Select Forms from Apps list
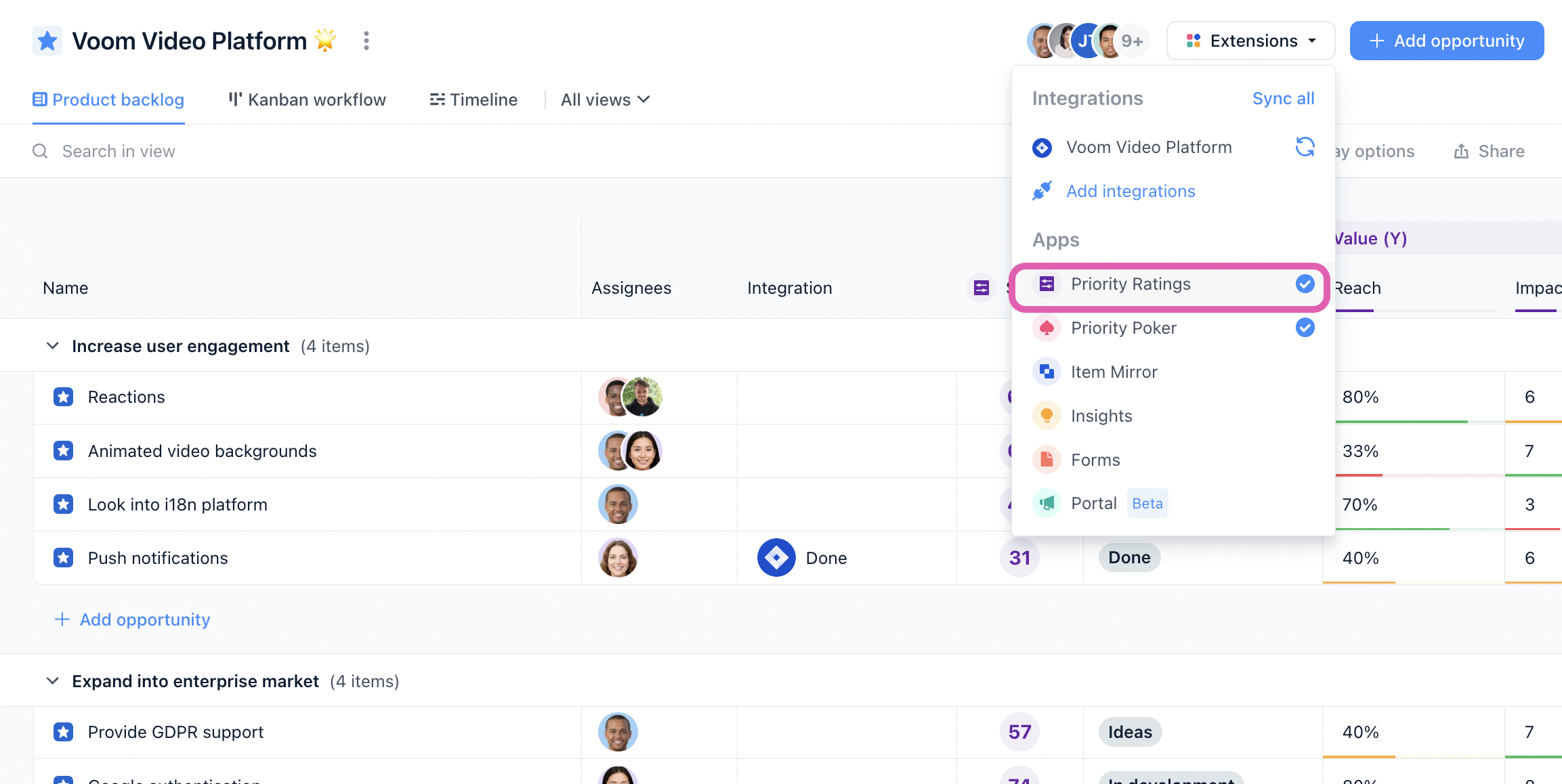1562x784 pixels. pos(1173,460)
